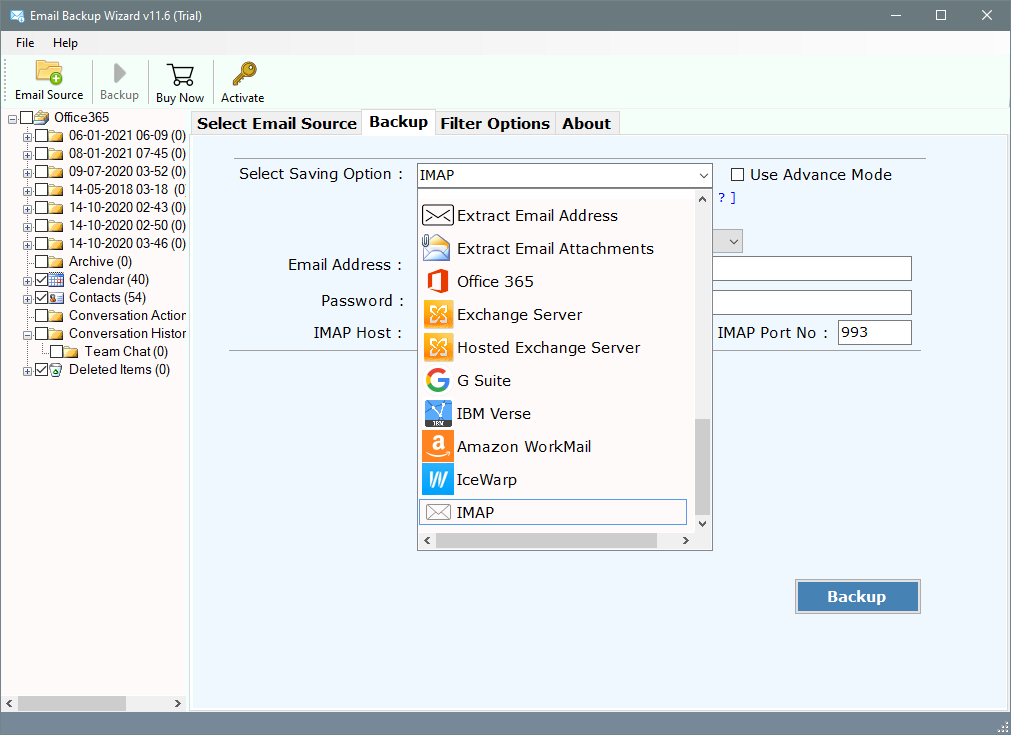Click the Archive folder icon
The height and width of the screenshot is (735, 1011).
56,262
